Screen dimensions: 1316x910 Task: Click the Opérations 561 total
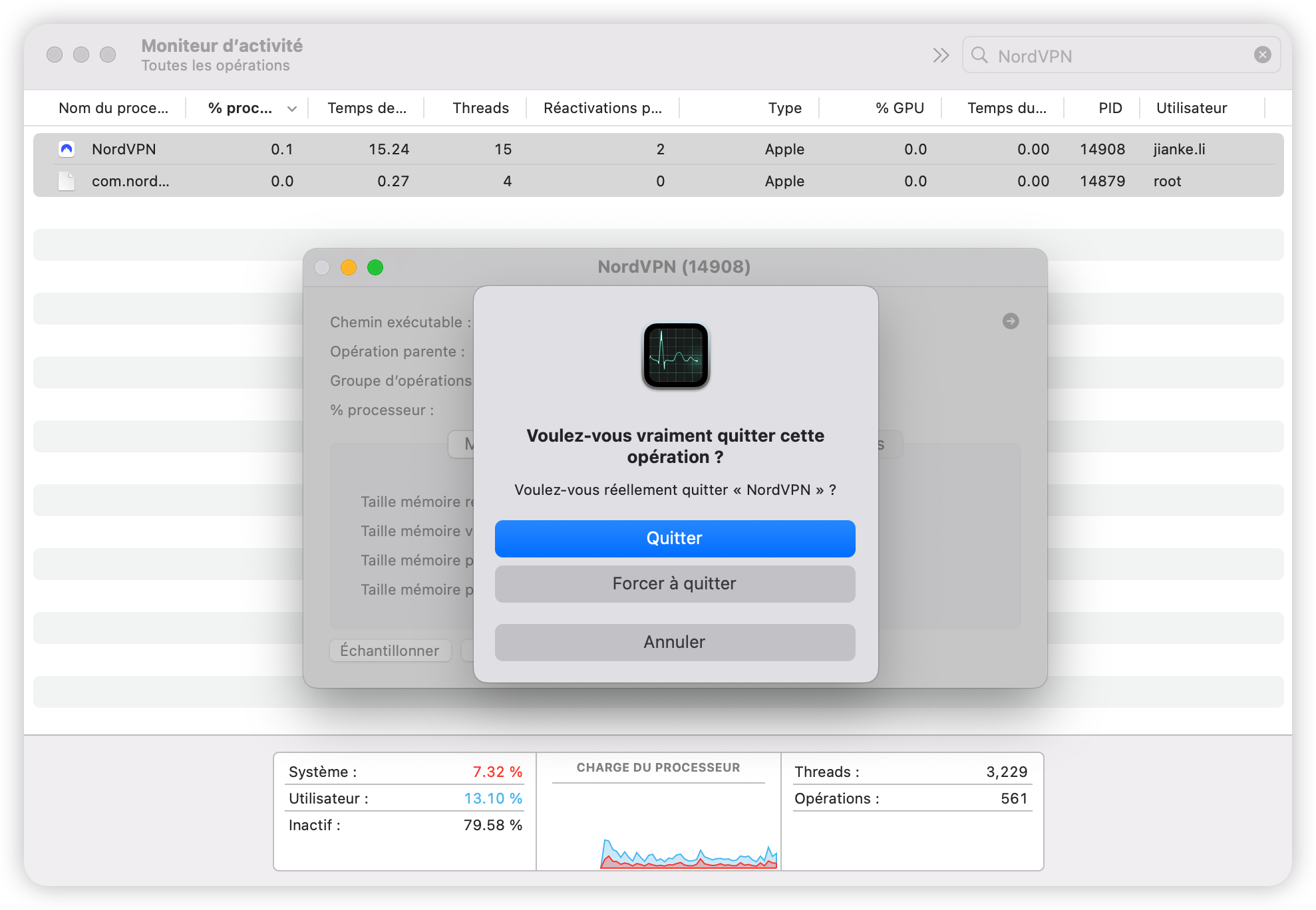1014,798
